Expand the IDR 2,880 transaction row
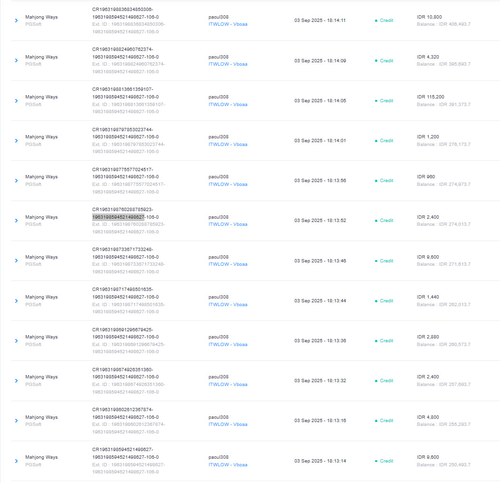The width and height of the screenshot is (500, 483). coord(16,341)
